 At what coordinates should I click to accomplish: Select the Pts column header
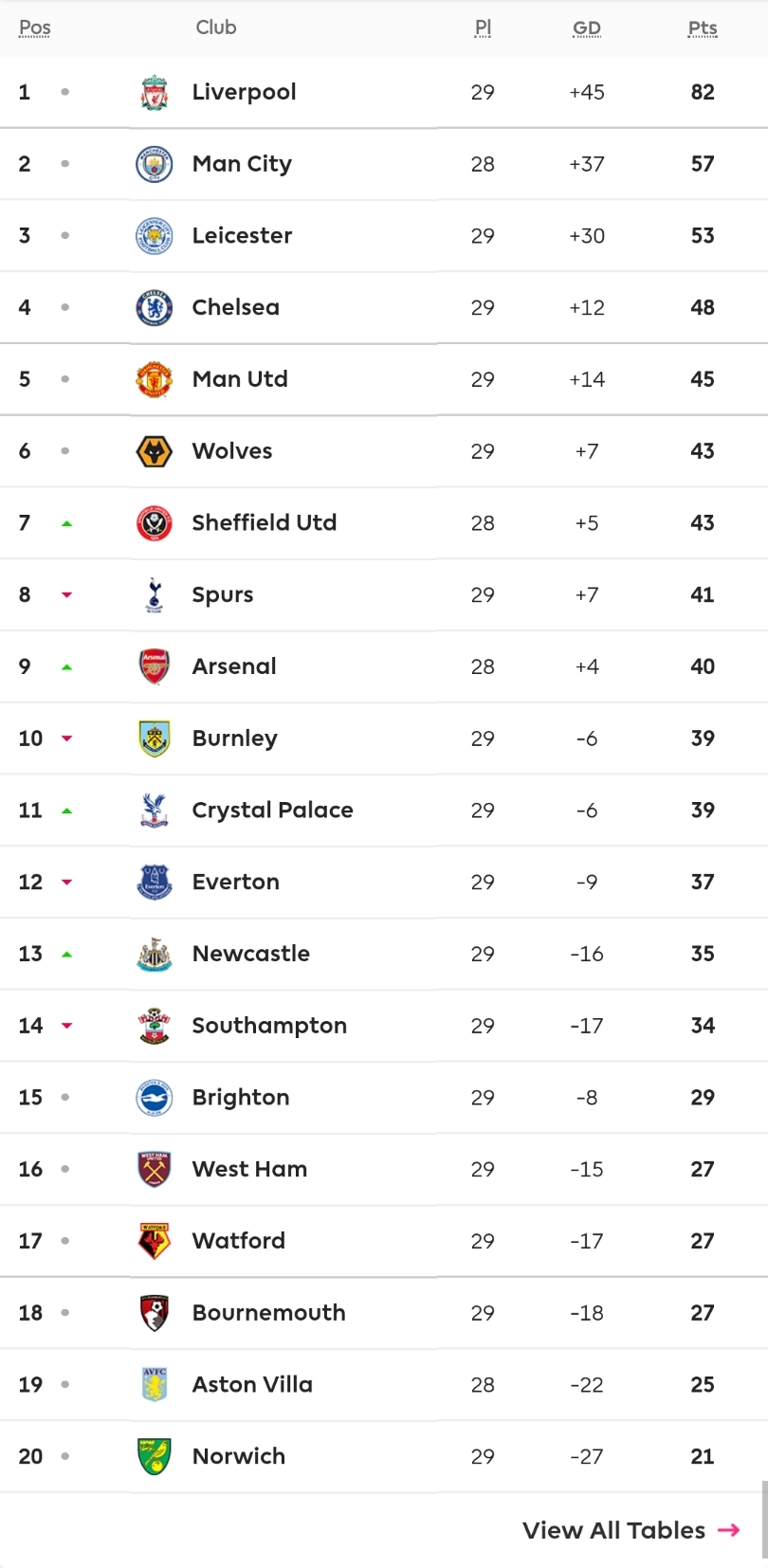click(703, 28)
